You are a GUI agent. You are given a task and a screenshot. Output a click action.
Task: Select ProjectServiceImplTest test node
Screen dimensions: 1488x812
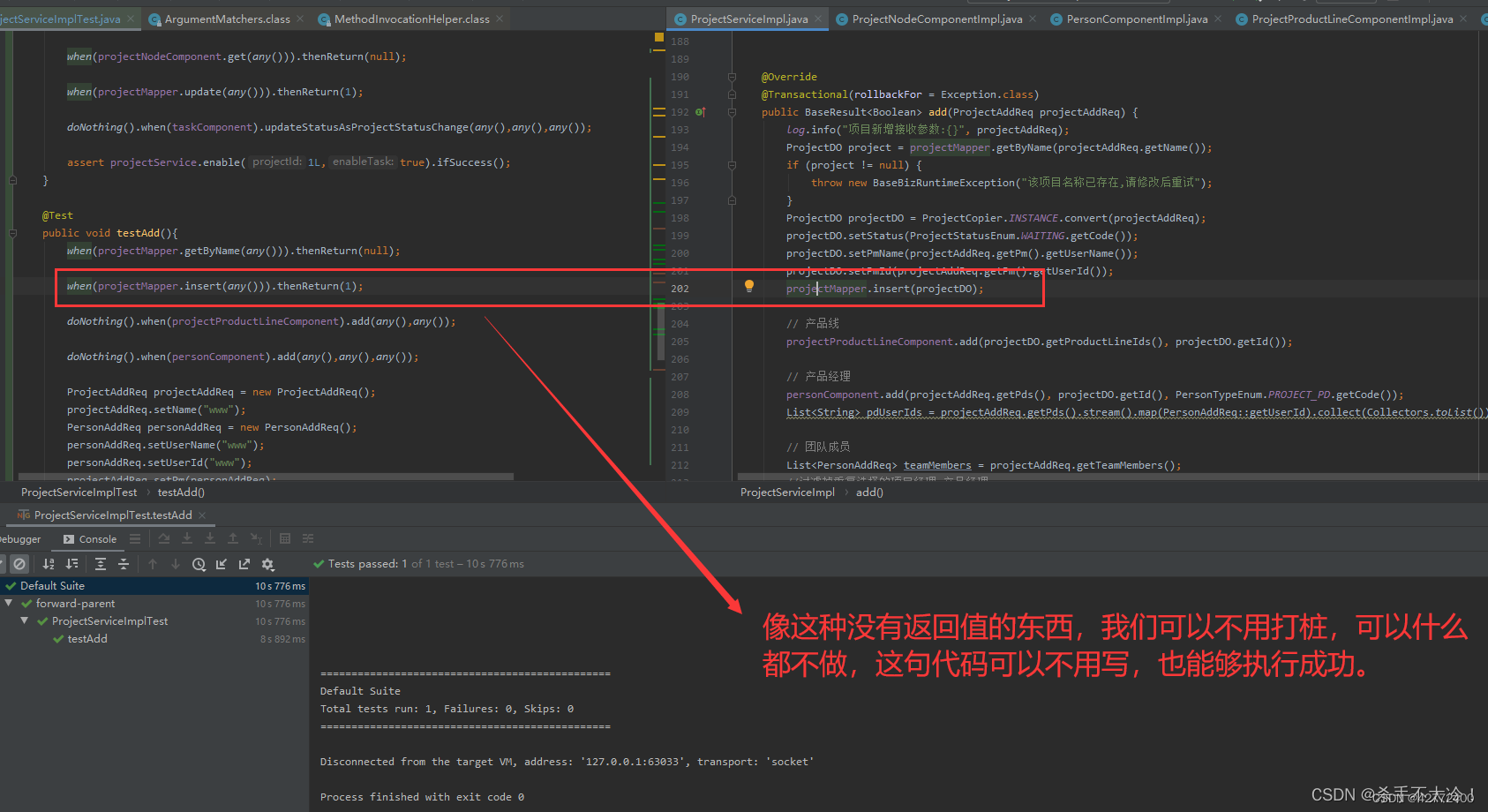click(x=154, y=621)
